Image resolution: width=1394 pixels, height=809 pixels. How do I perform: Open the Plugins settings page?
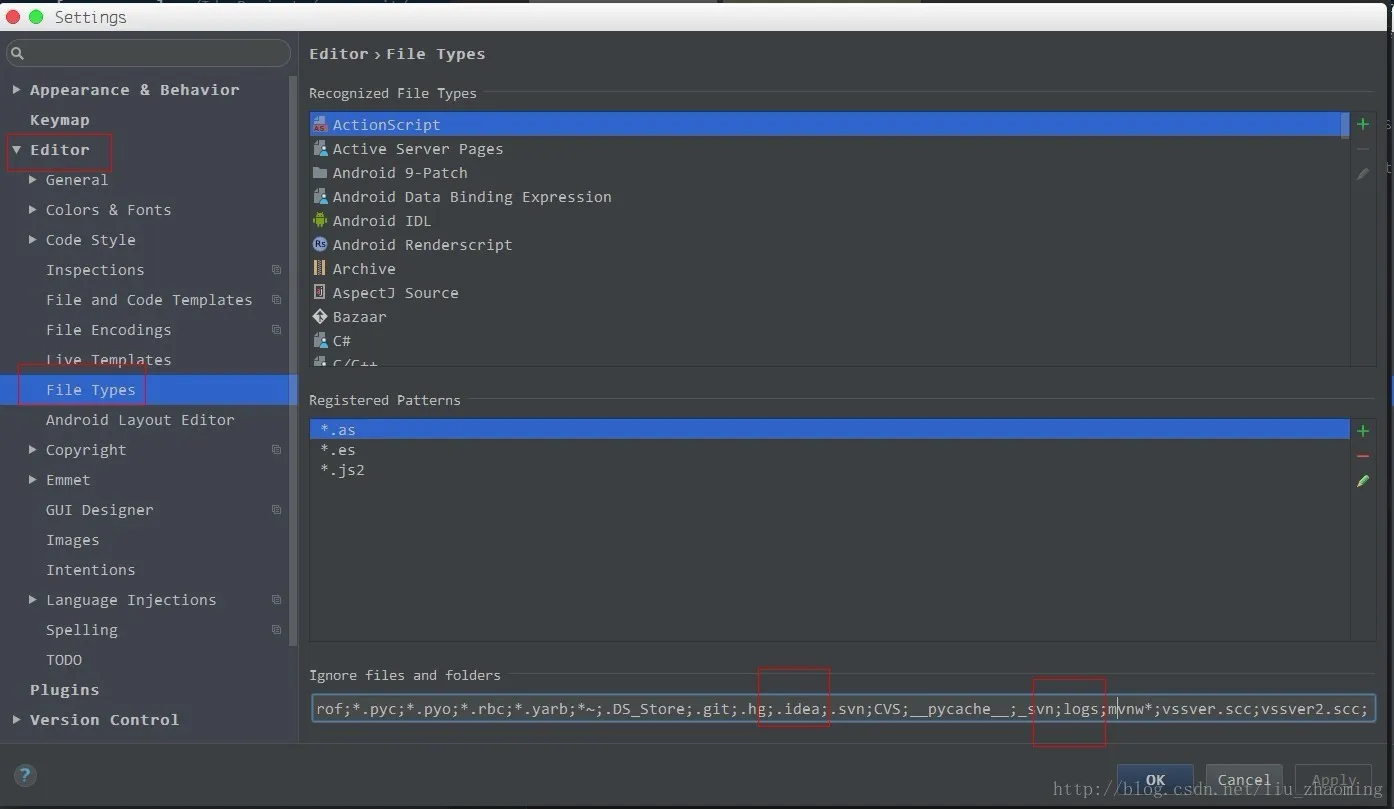point(64,690)
